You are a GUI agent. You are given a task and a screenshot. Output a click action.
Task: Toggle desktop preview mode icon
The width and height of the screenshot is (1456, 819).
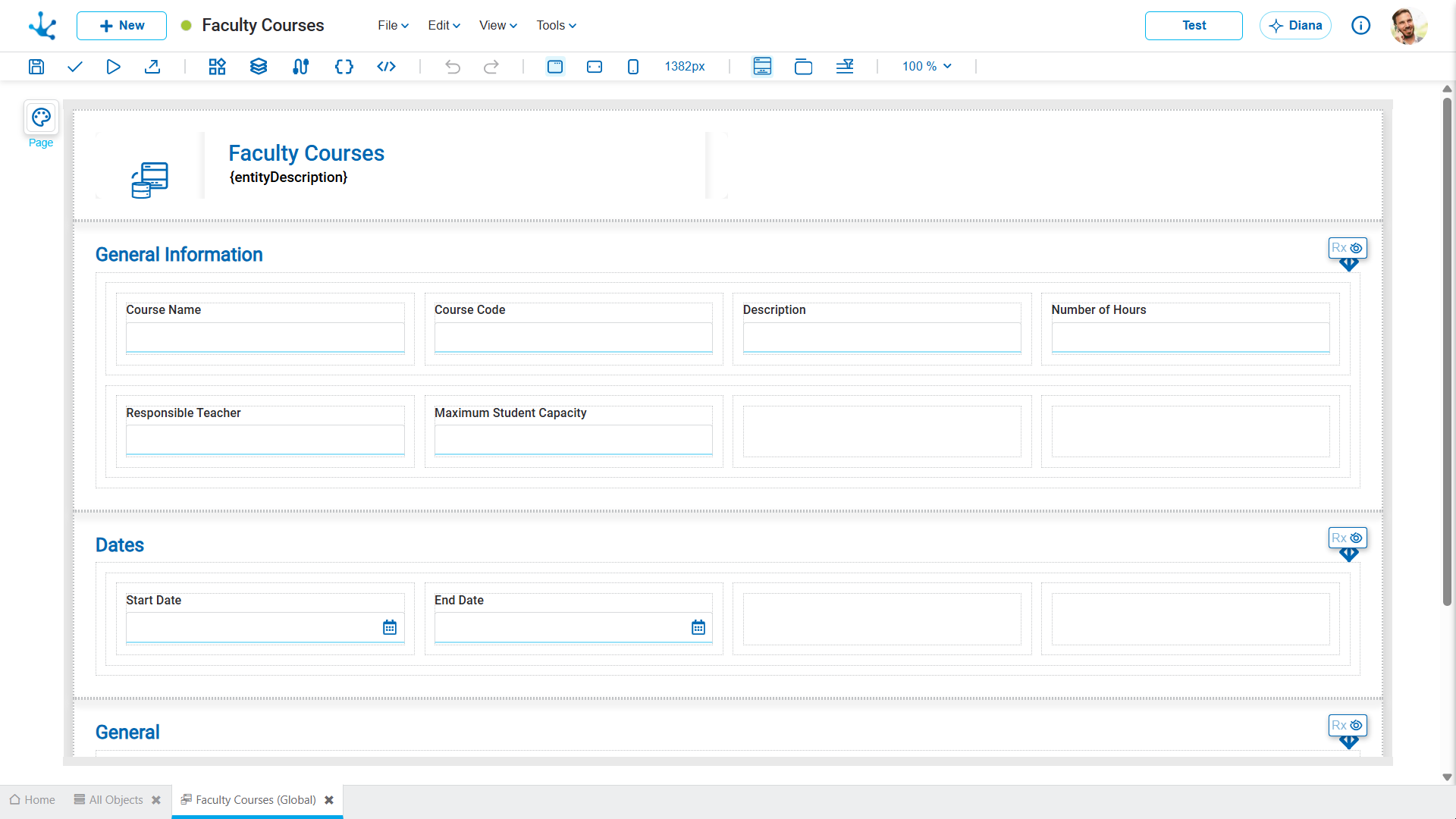point(555,67)
